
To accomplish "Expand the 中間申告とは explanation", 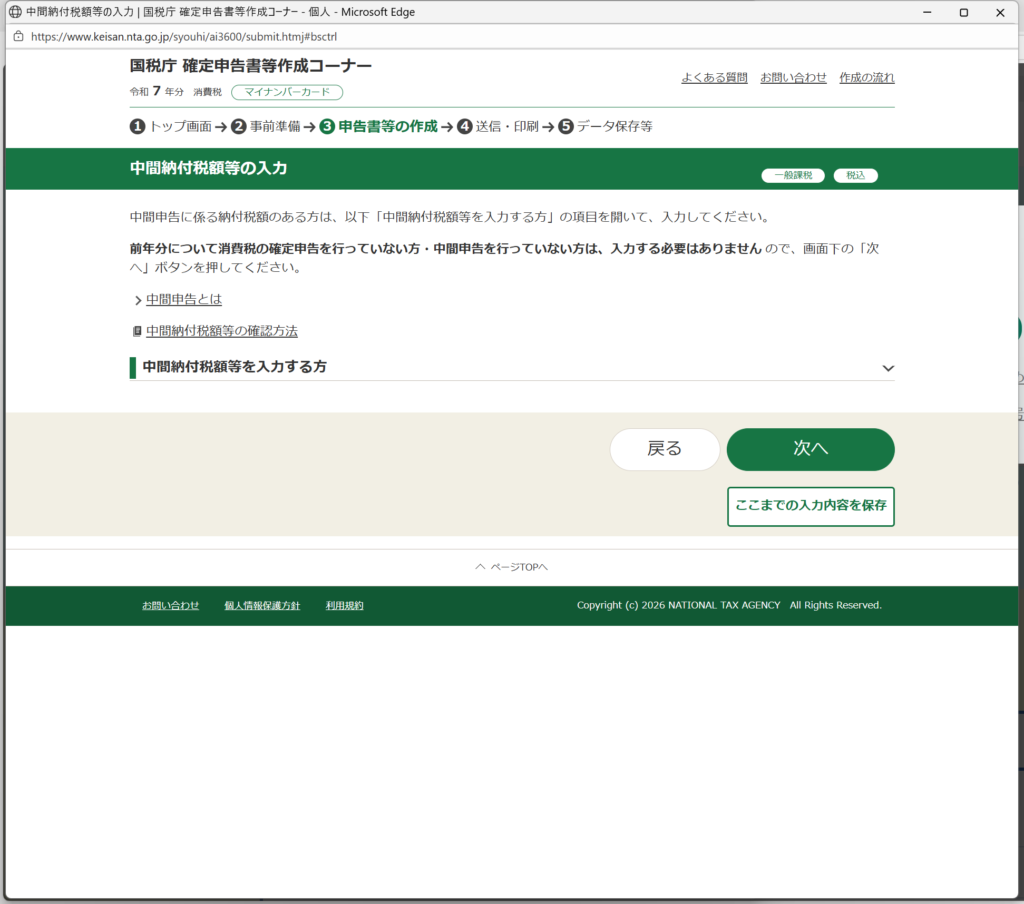I will click(183, 299).
